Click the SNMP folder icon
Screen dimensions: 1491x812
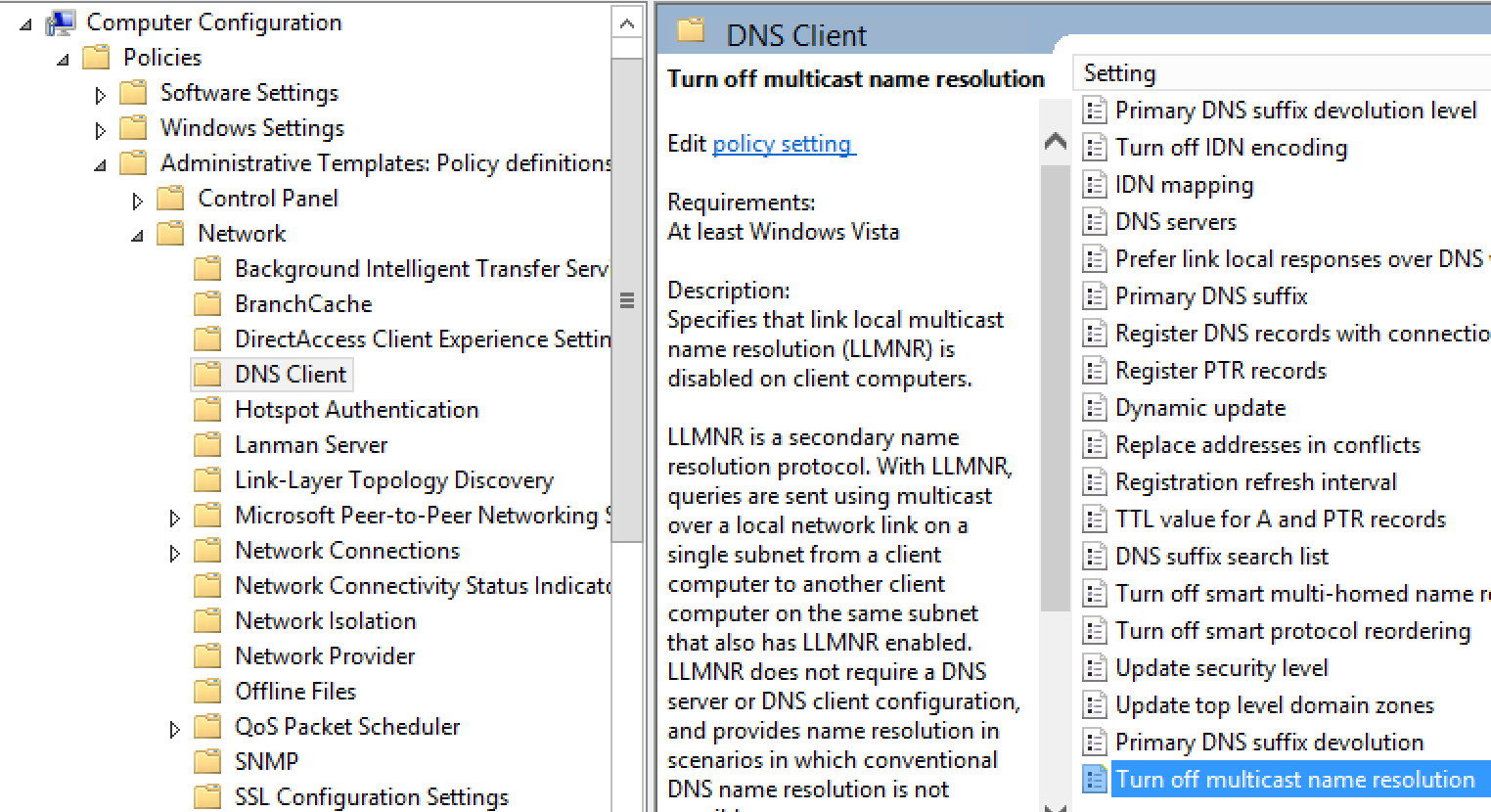click(x=207, y=762)
